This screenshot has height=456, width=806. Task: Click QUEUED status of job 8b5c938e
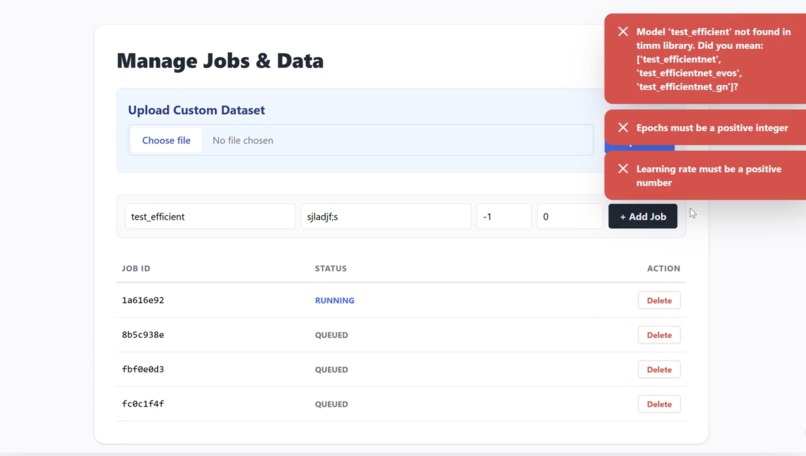(332, 335)
